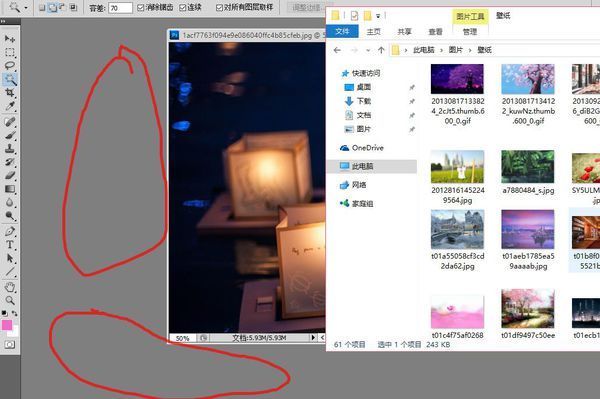Select the Hand tool
This screenshot has height=399, width=600.
[x=10, y=287]
